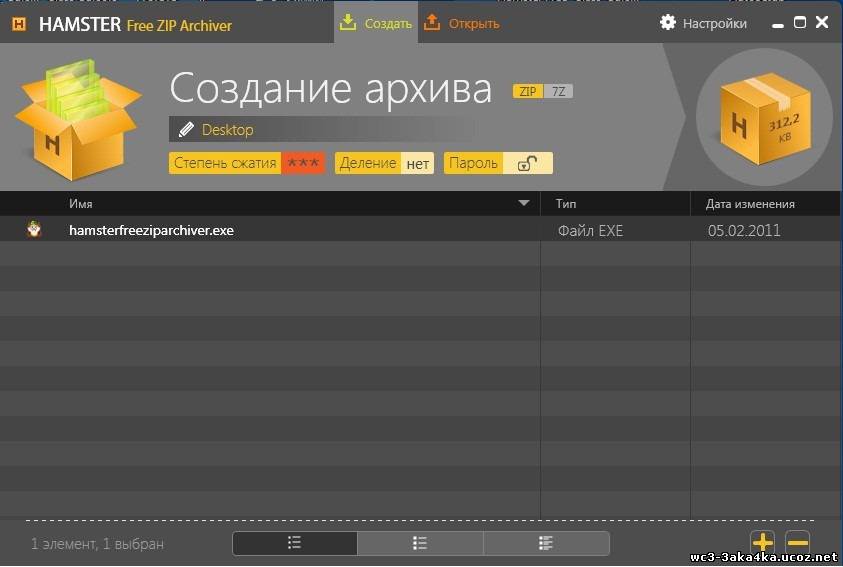The image size is (843, 567).
Task: Select the first list view mode button
Action: 295,543
